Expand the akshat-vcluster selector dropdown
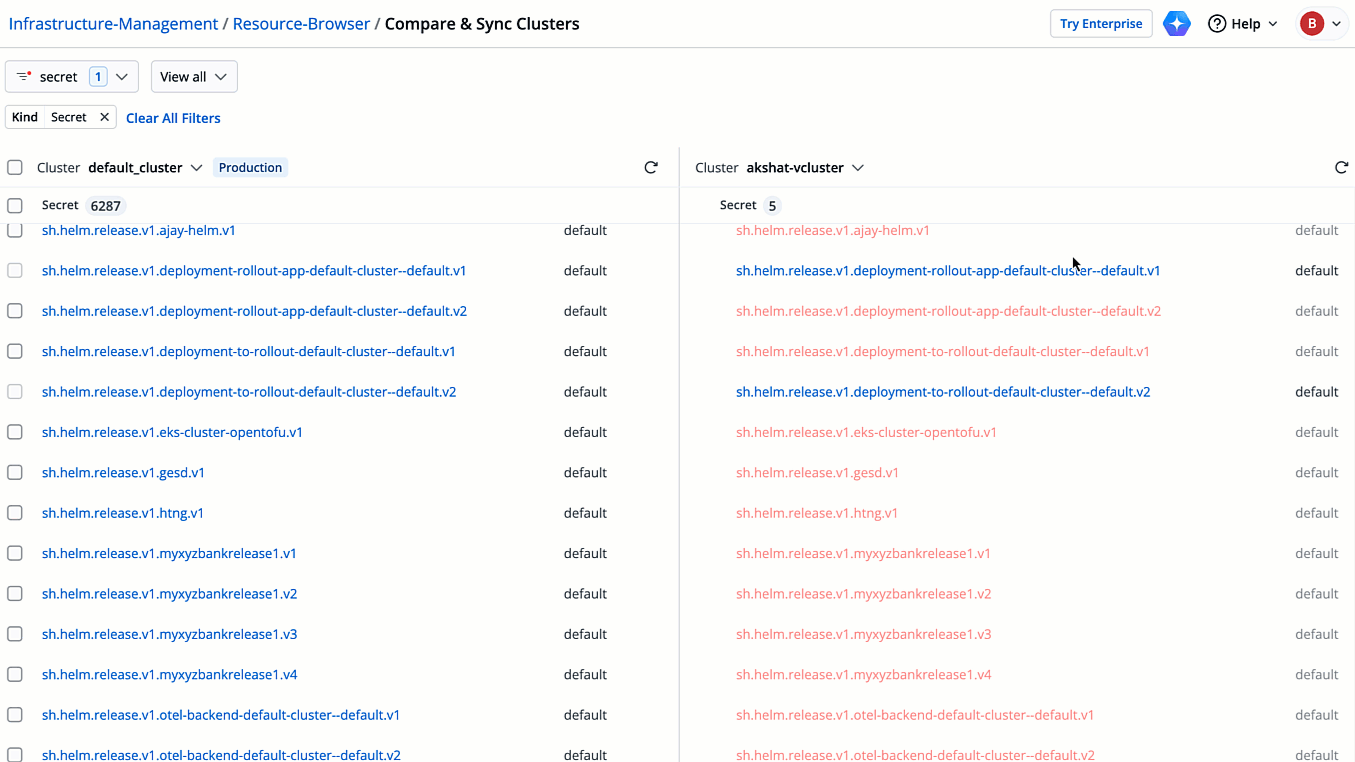This screenshot has width=1355, height=762. pyautogui.click(x=857, y=168)
